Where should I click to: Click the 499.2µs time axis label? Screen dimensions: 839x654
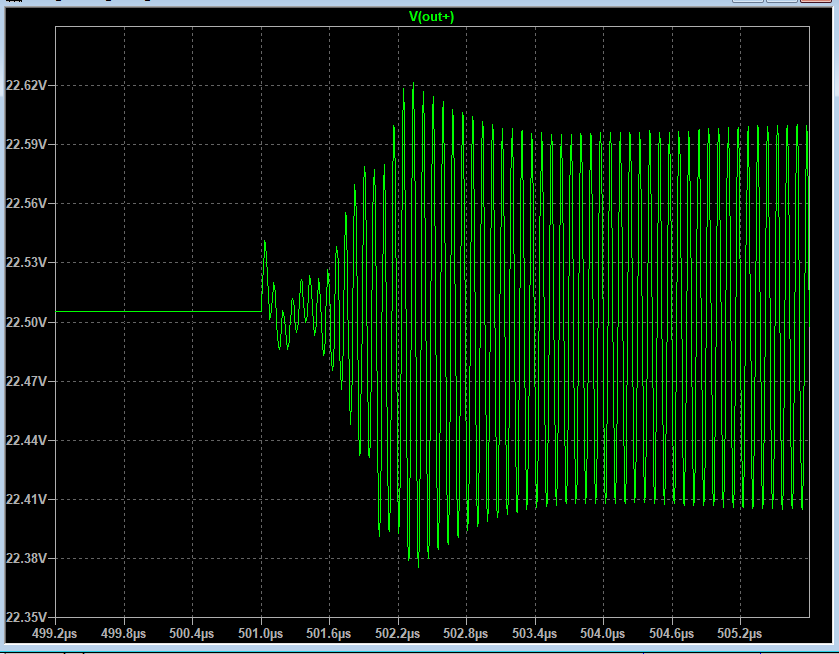click(55, 634)
